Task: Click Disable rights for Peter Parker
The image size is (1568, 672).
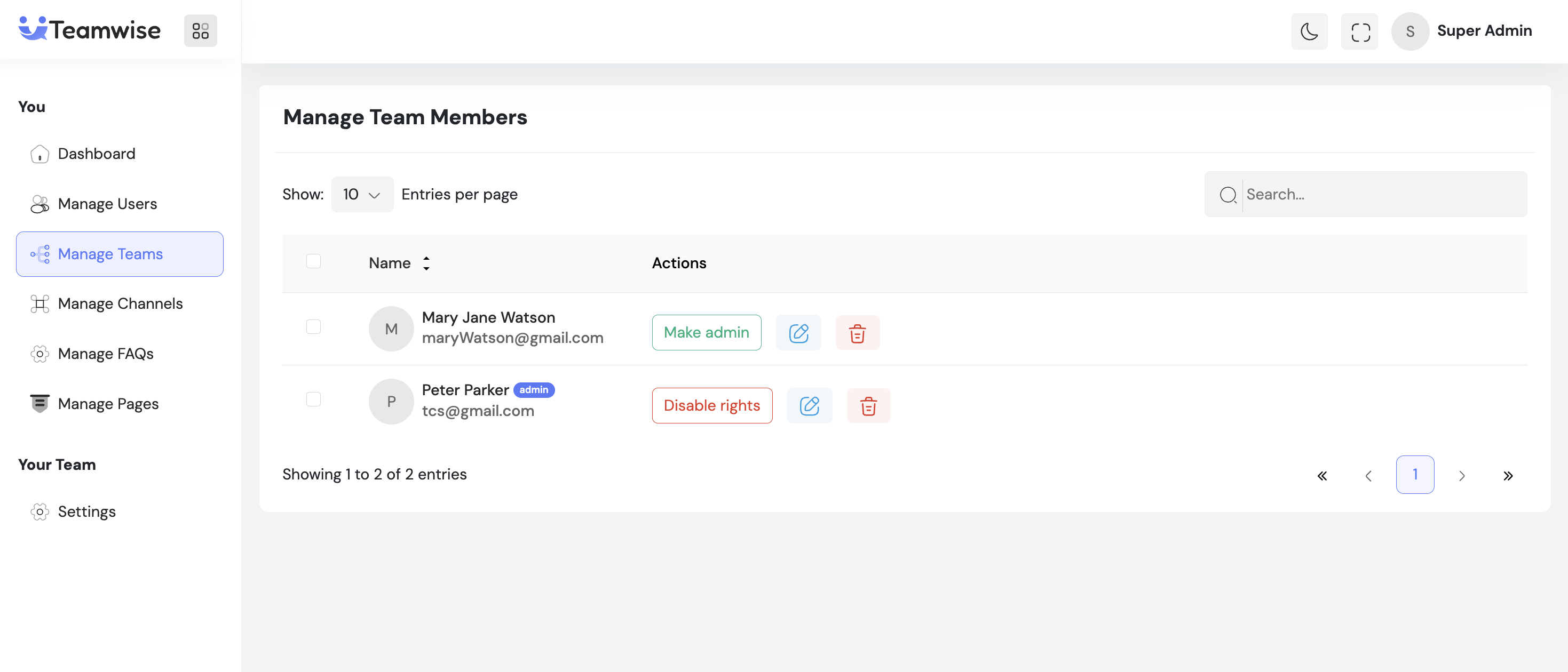Action: click(711, 406)
